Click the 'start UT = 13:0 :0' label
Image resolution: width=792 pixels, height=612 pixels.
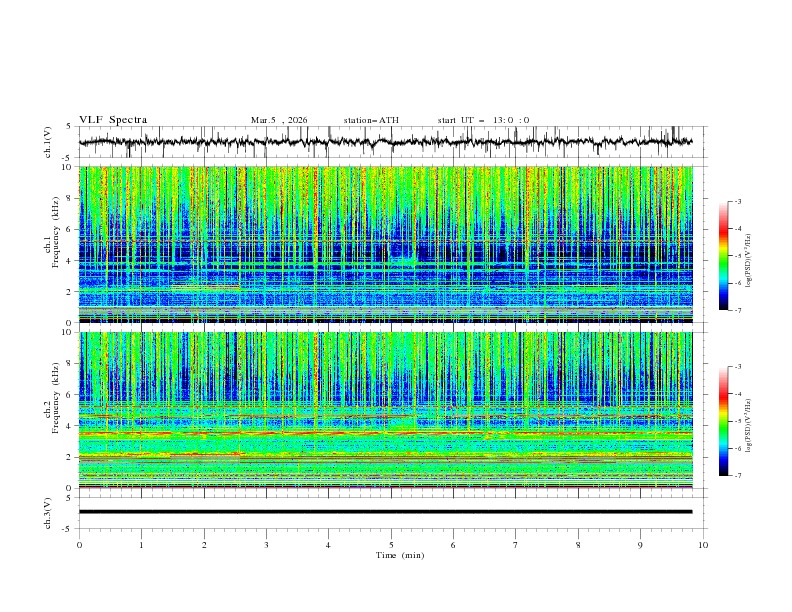483,120
